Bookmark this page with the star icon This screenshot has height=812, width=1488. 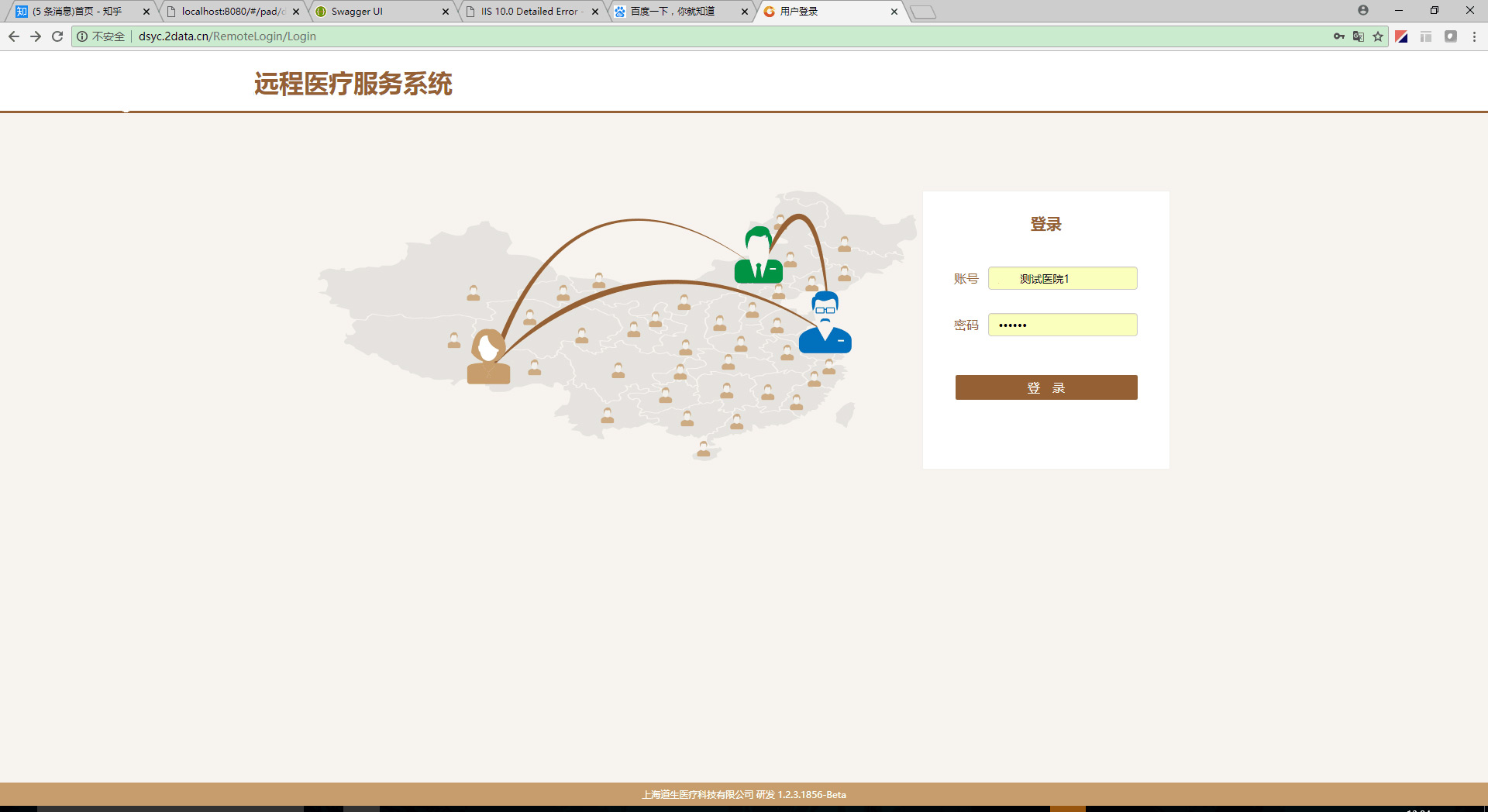[1378, 36]
